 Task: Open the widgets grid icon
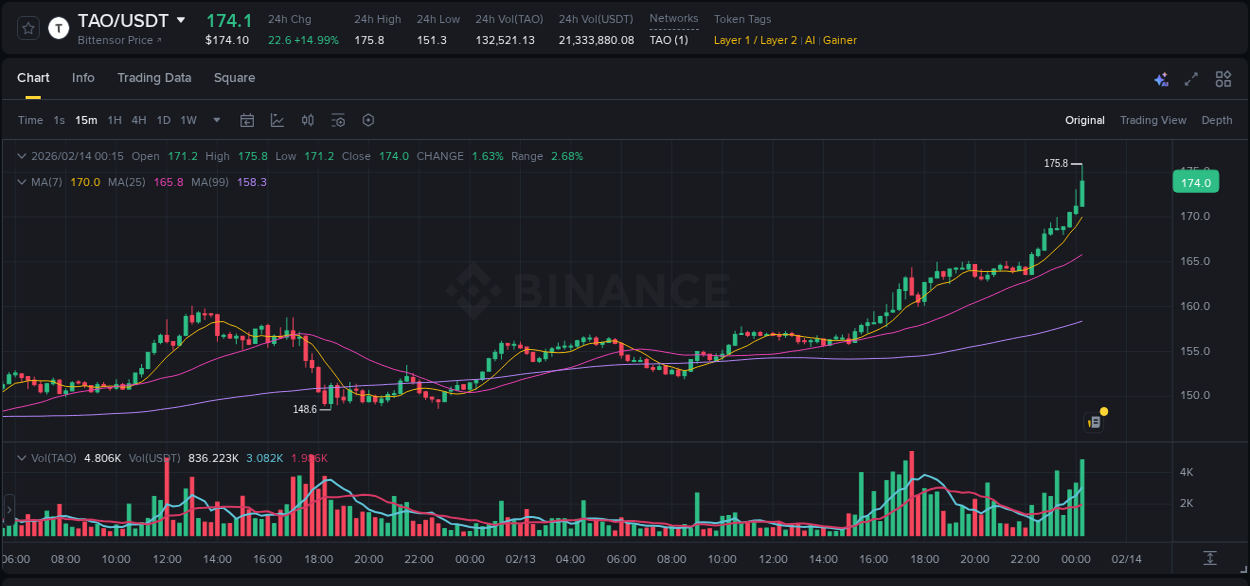[1222, 78]
